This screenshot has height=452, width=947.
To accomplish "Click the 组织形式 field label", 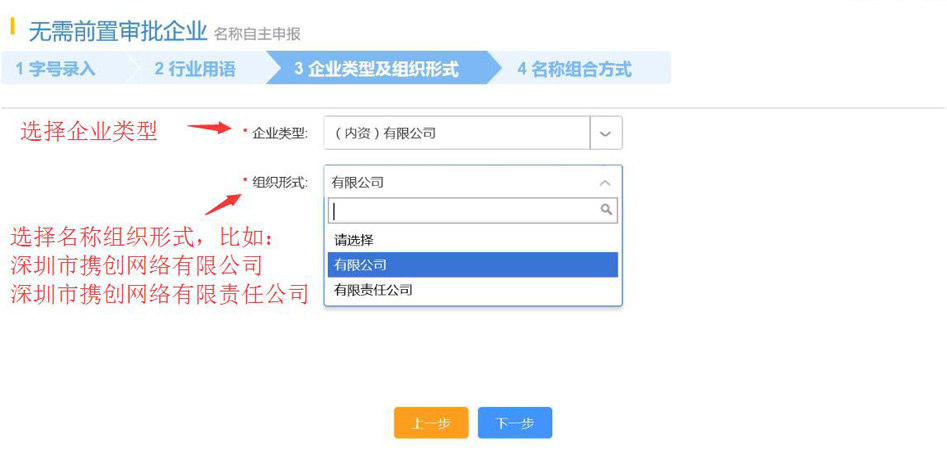I will (280, 183).
